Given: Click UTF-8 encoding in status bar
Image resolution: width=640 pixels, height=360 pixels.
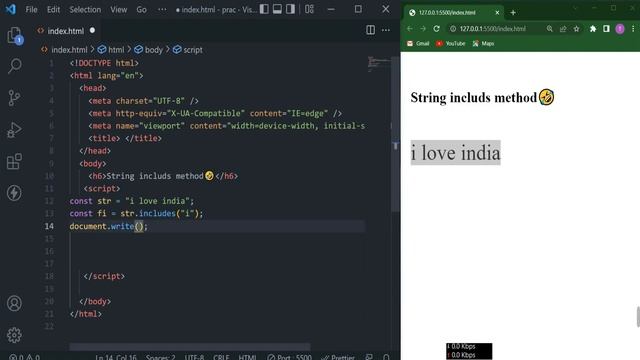Looking at the screenshot, I should [x=194, y=357].
